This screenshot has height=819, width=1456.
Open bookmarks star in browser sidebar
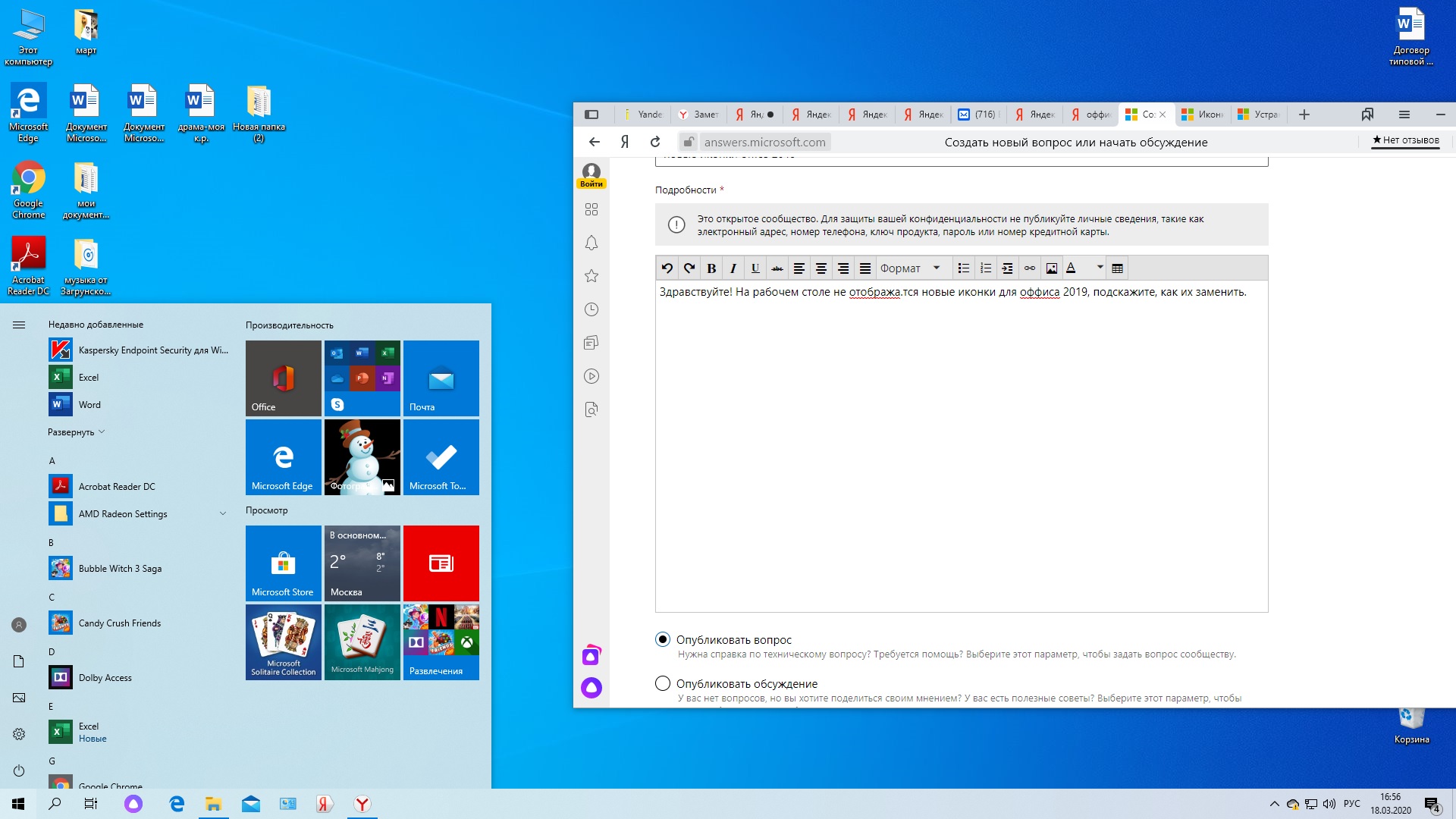tap(591, 276)
